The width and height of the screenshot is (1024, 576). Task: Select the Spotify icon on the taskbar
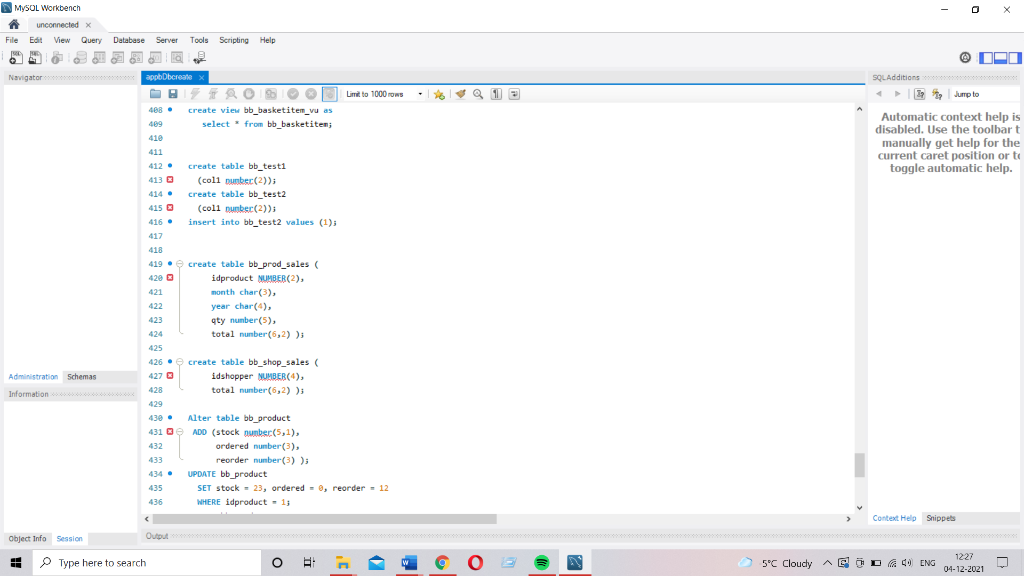(541, 562)
